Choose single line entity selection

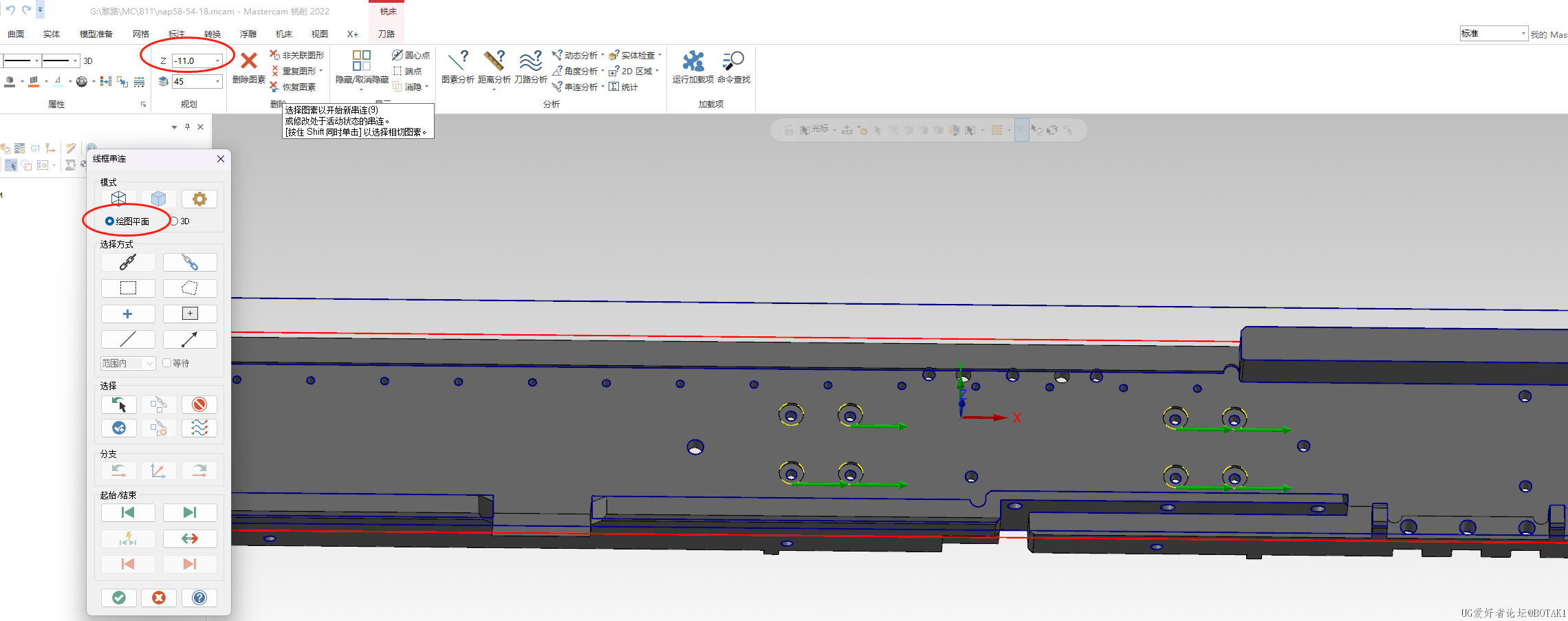tap(128, 339)
